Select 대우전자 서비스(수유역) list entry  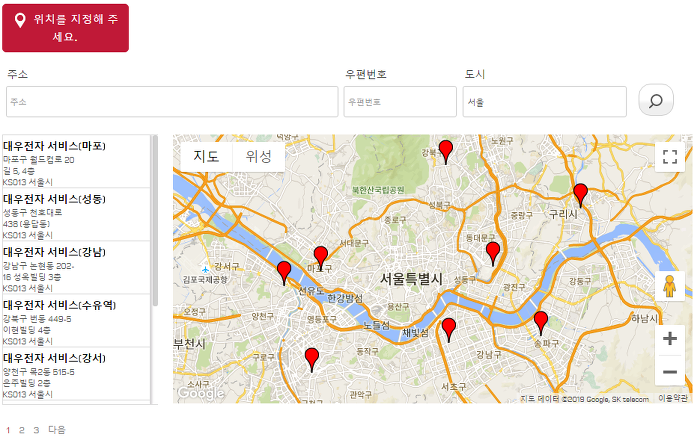pyautogui.click(x=76, y=321)
